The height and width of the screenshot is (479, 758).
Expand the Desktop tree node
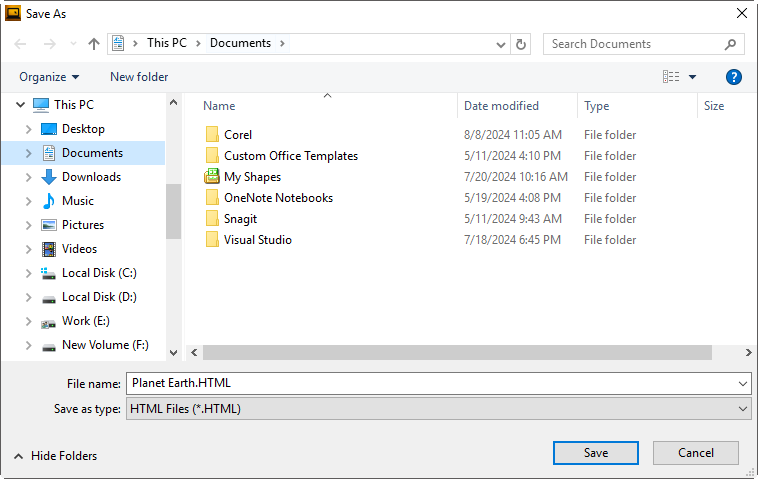[x=28, y=129]
